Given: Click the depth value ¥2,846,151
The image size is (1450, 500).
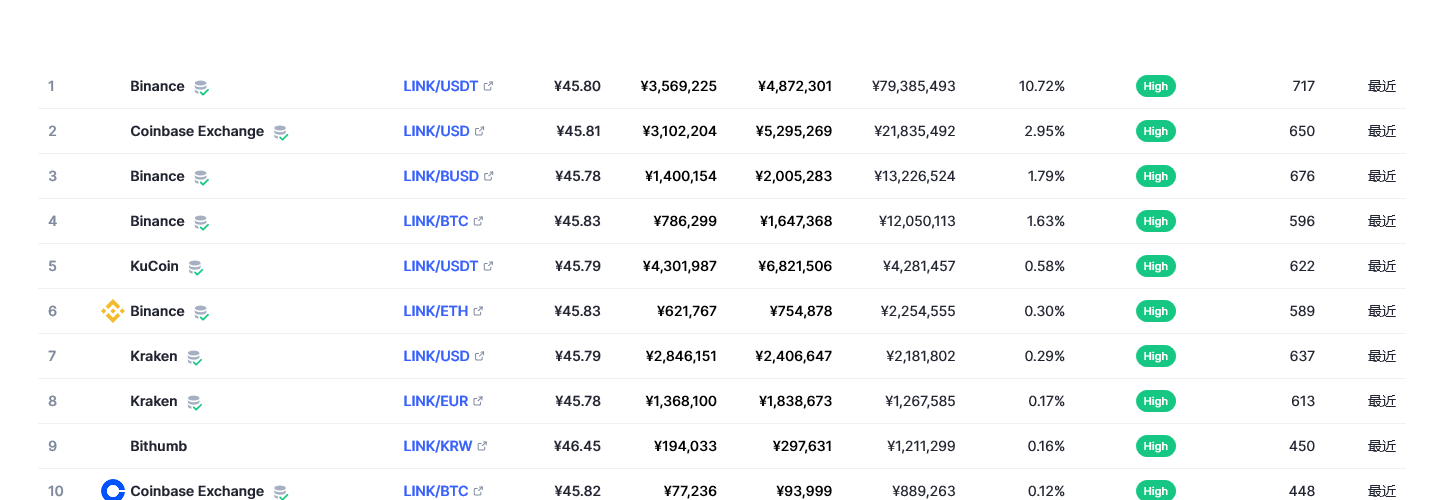Looking at the screenshot, I should (x=681, y=356).
